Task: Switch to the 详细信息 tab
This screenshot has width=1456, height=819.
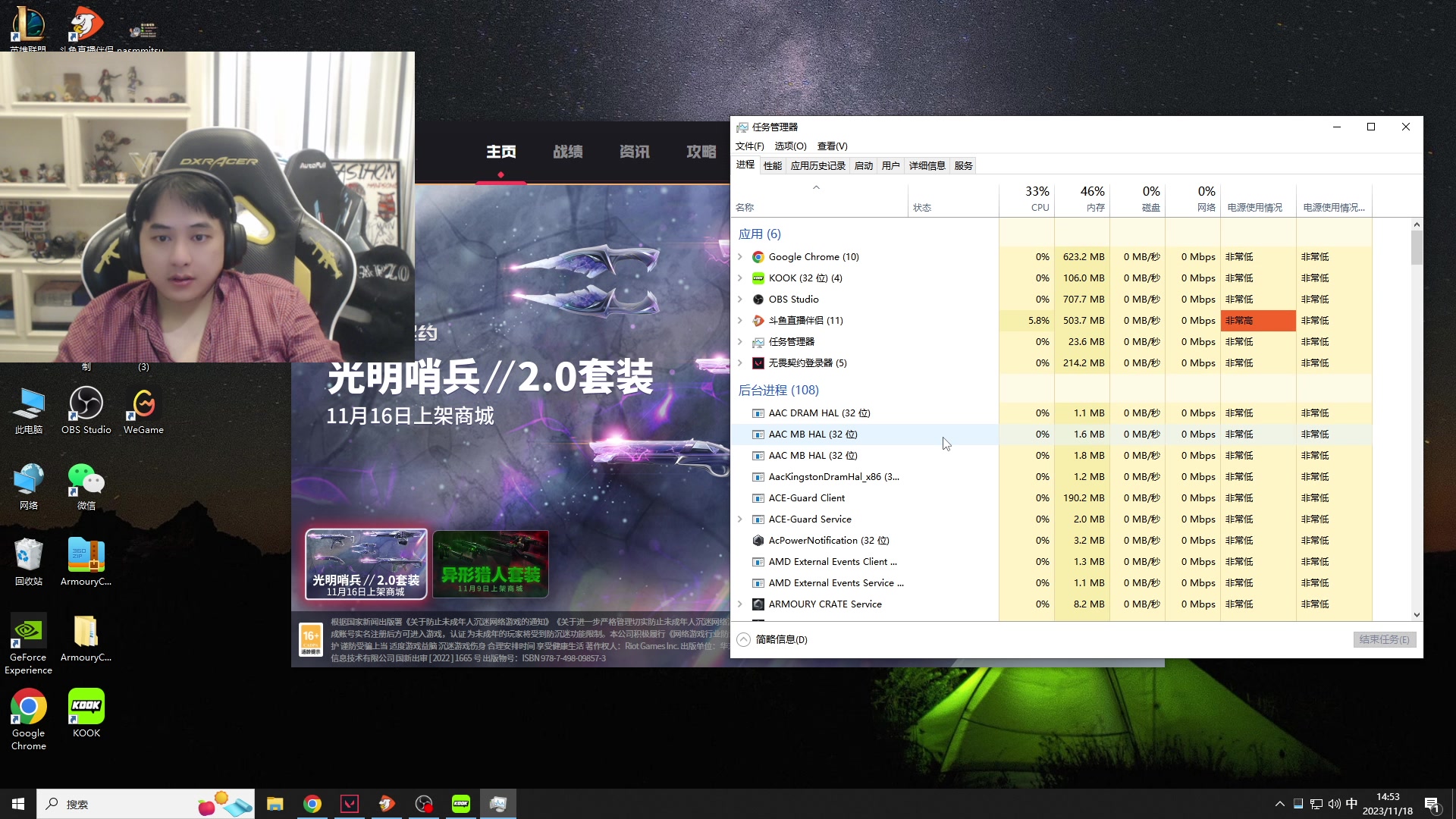Action: pyautogui.click(x=927, y=165)
